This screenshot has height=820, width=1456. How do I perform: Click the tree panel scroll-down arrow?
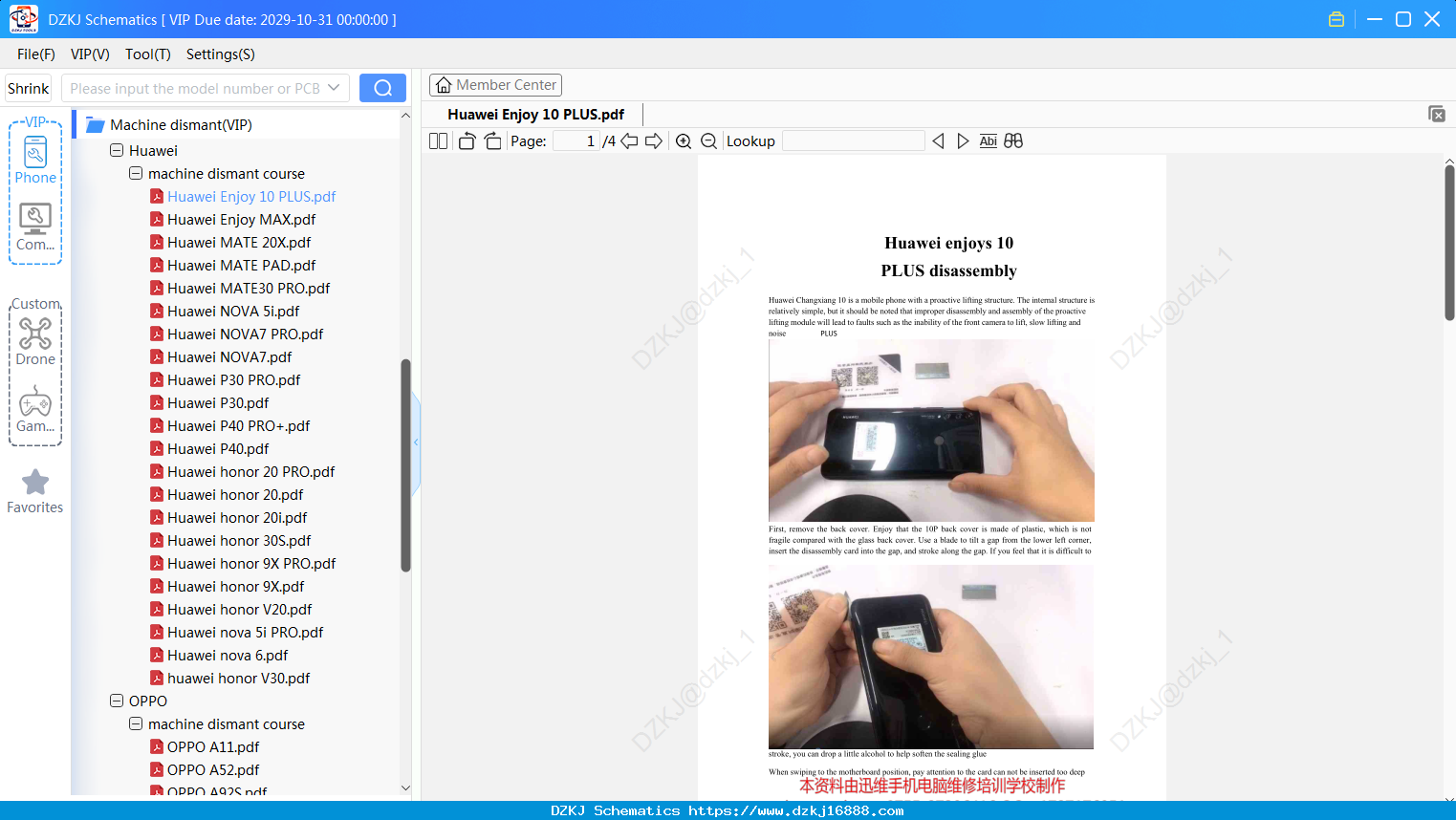point(405,788)
